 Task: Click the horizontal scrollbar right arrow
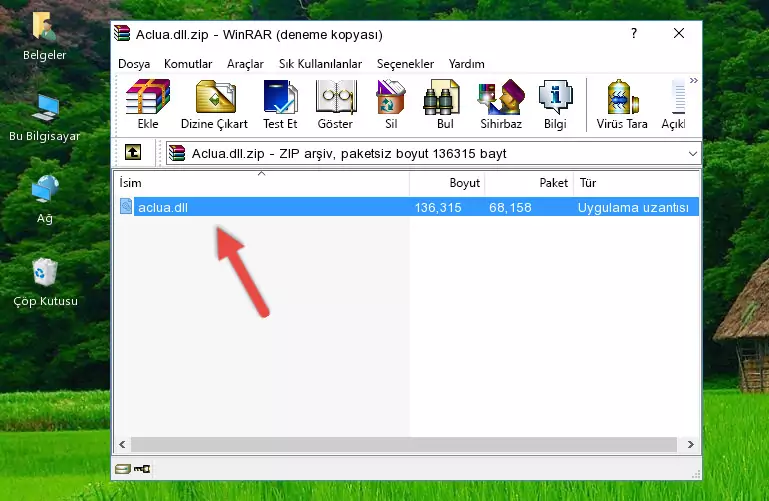691,445
